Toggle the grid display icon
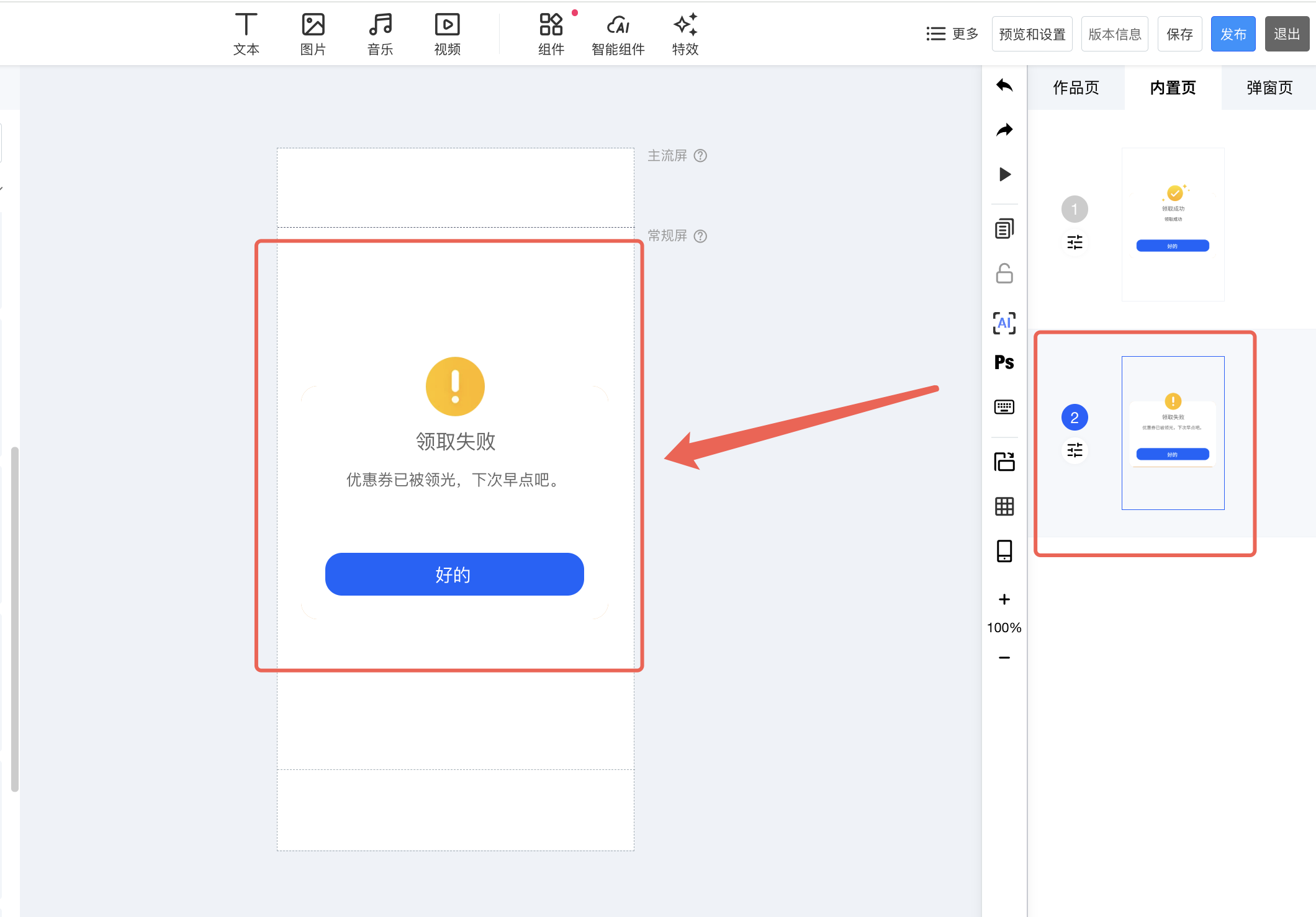1316x917 pixels. click(1004, 506)
